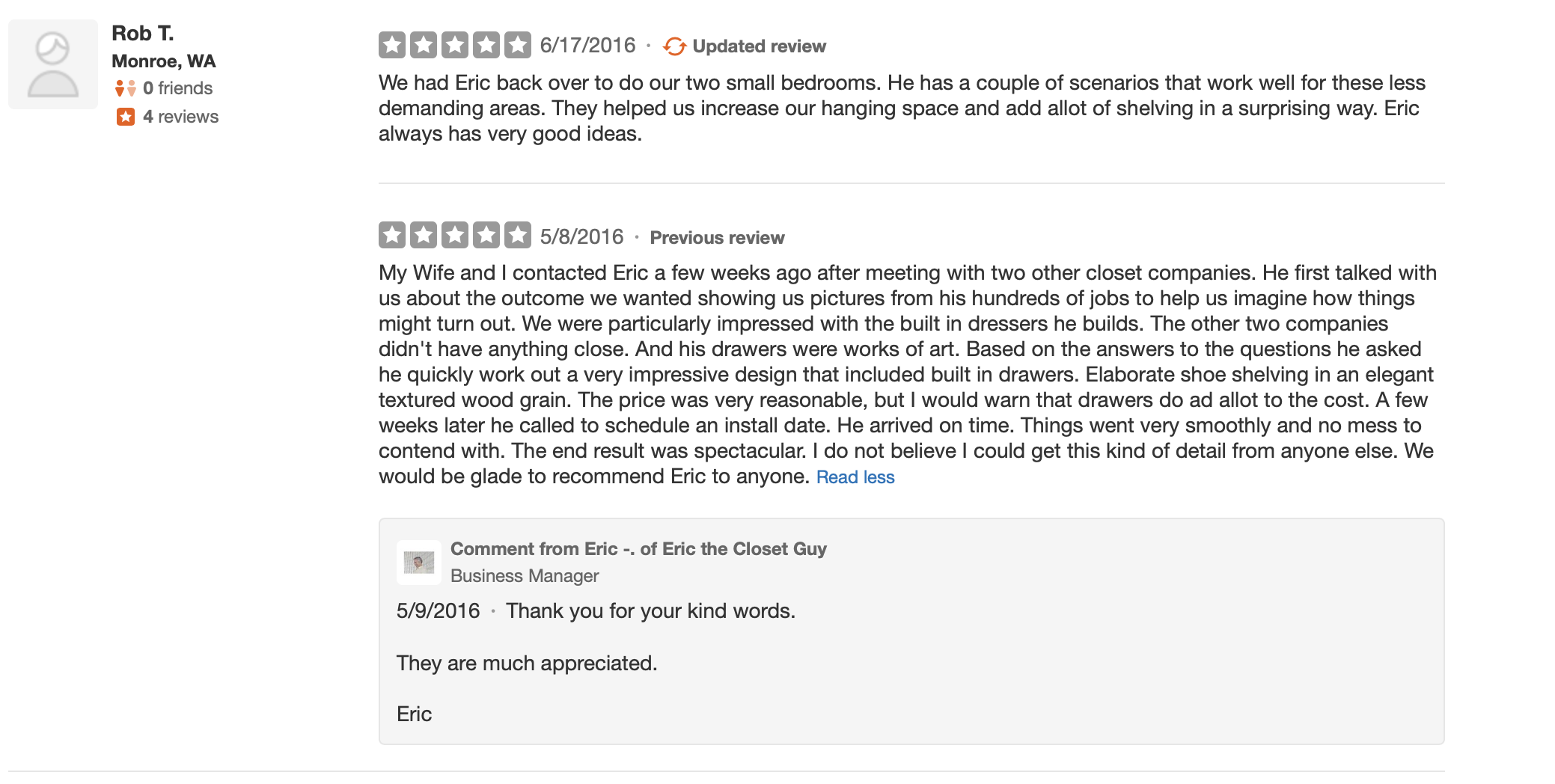Click the Monroe, WA location text

[x=164, y=61]
